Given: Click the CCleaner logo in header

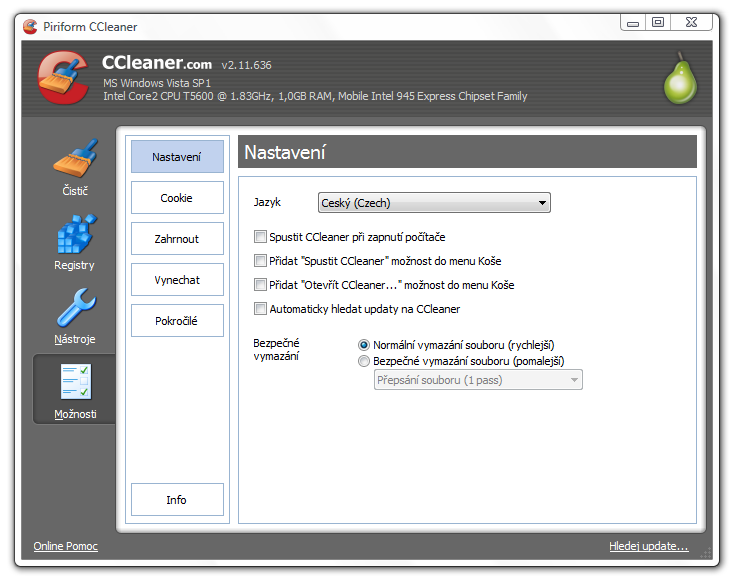Looking at the screenshot, I should coord(63,78).
